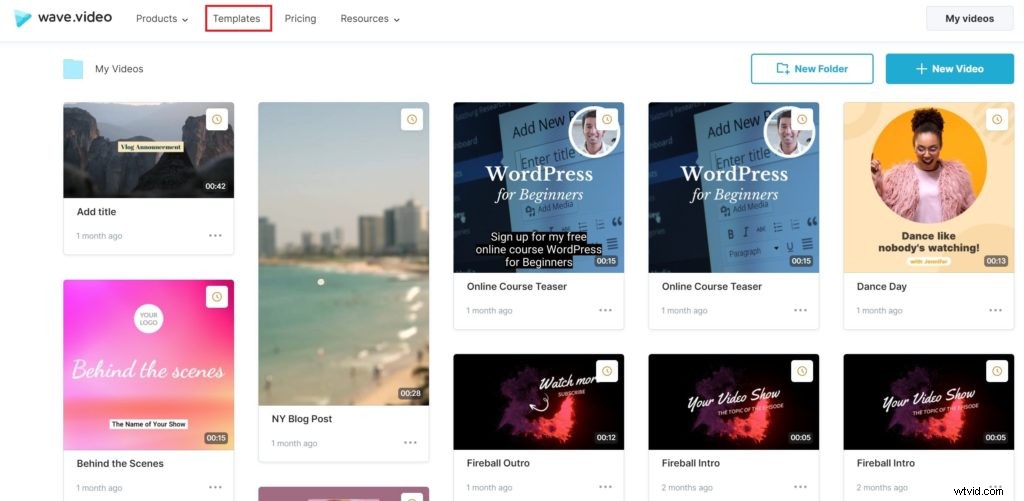1024x501 pixels.
Task: Open My videos button in header
Action: pyautogui.click(x=970, y=18)
